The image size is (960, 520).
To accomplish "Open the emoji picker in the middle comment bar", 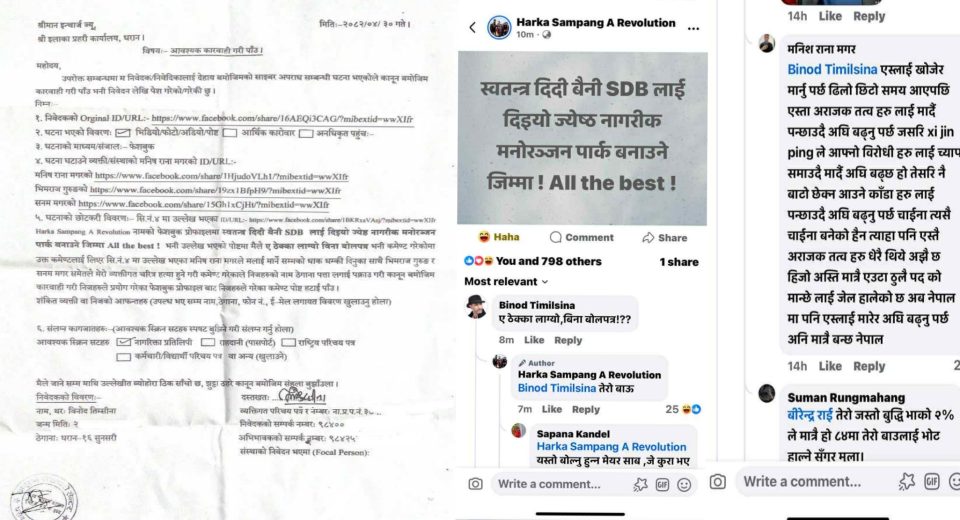I will [684, 484].
